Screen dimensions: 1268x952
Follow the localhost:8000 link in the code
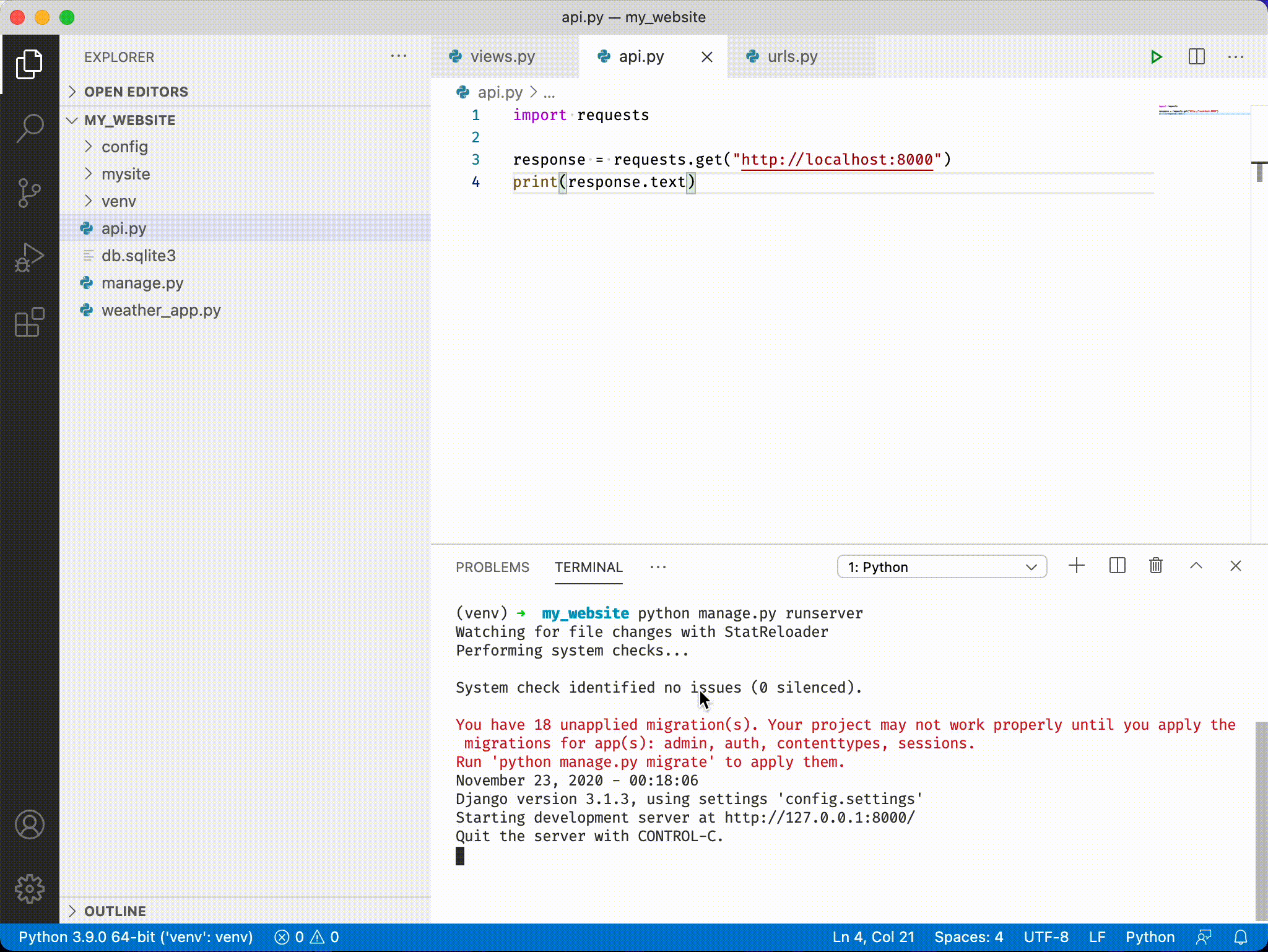point(836,159)
